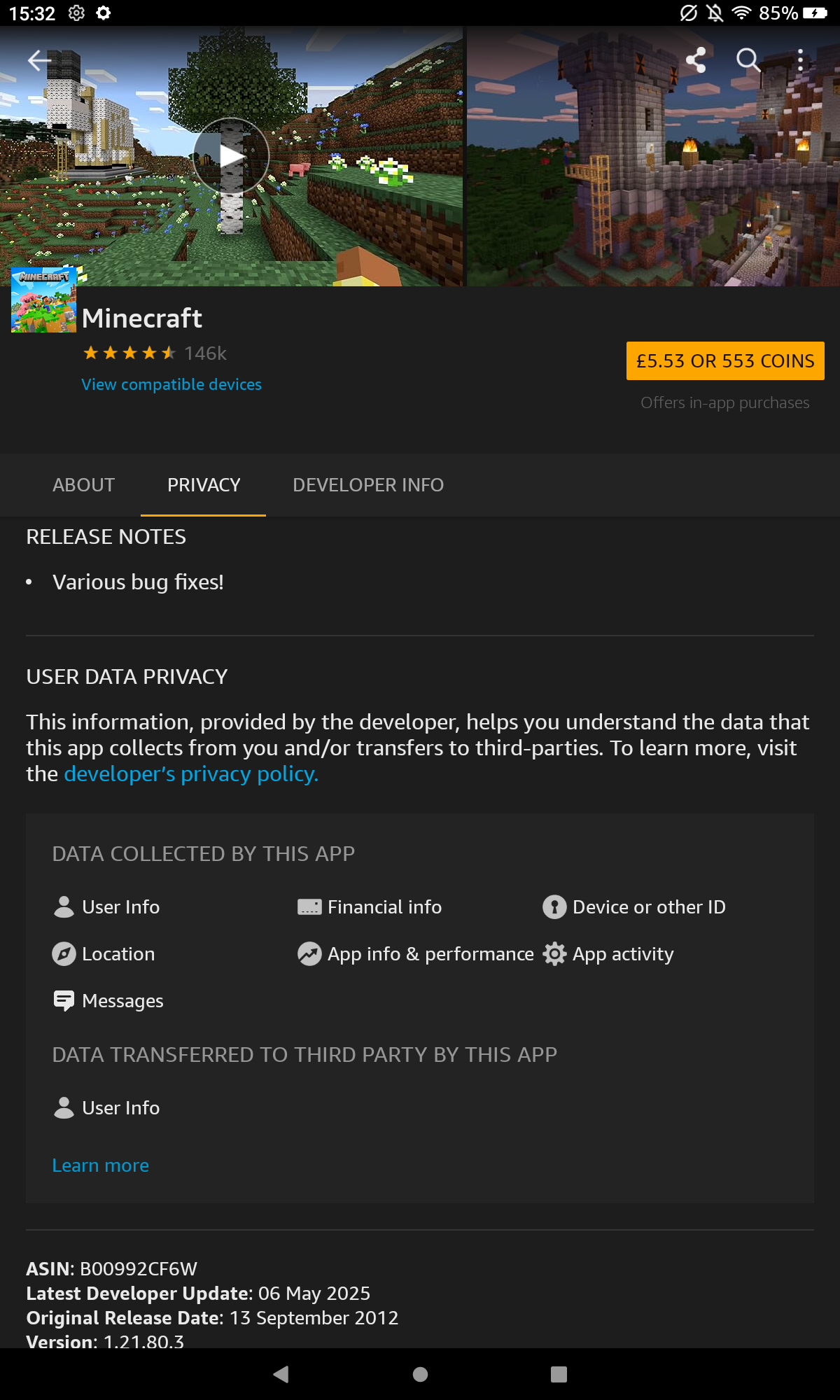Tap the Location data icon
Viewport: 840px width, 1400px height.
click(64, 953)
